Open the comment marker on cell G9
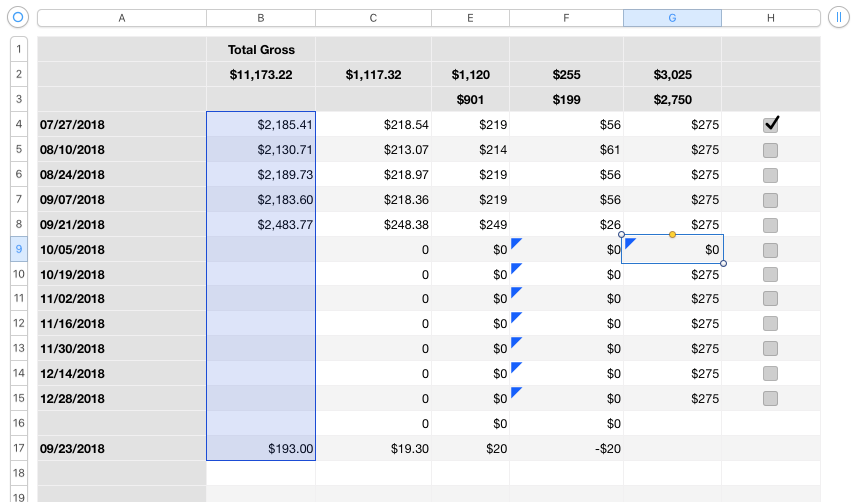This screenshot has height=502, width=857. click(x=630, y=242)
